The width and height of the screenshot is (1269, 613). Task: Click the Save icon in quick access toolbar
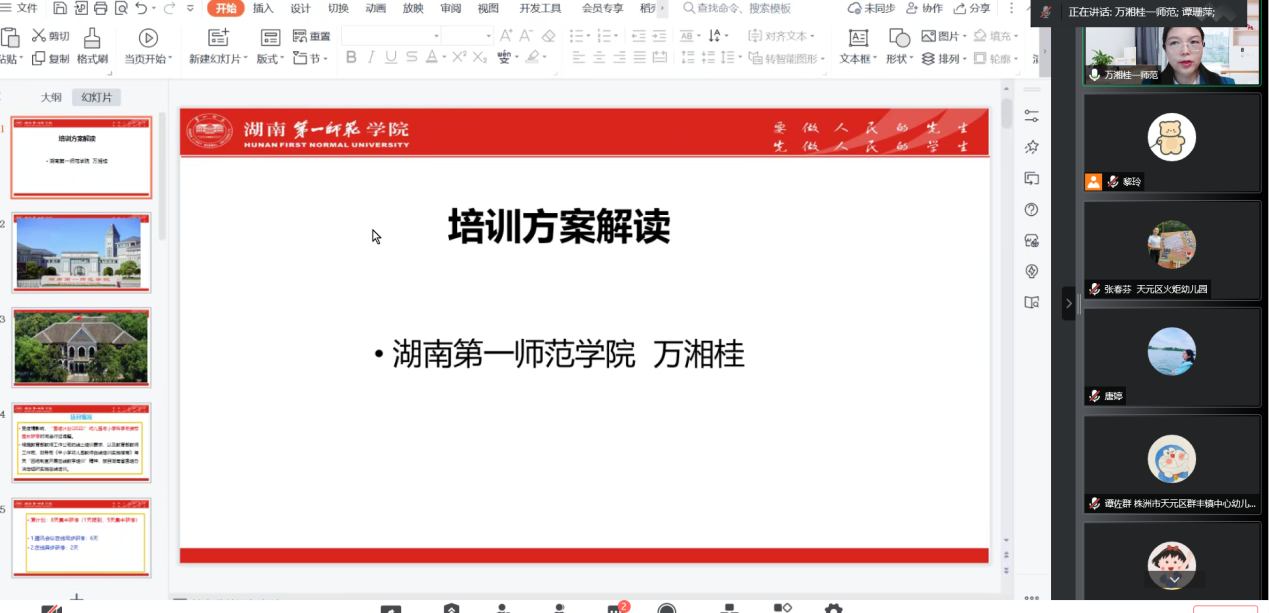61,9
